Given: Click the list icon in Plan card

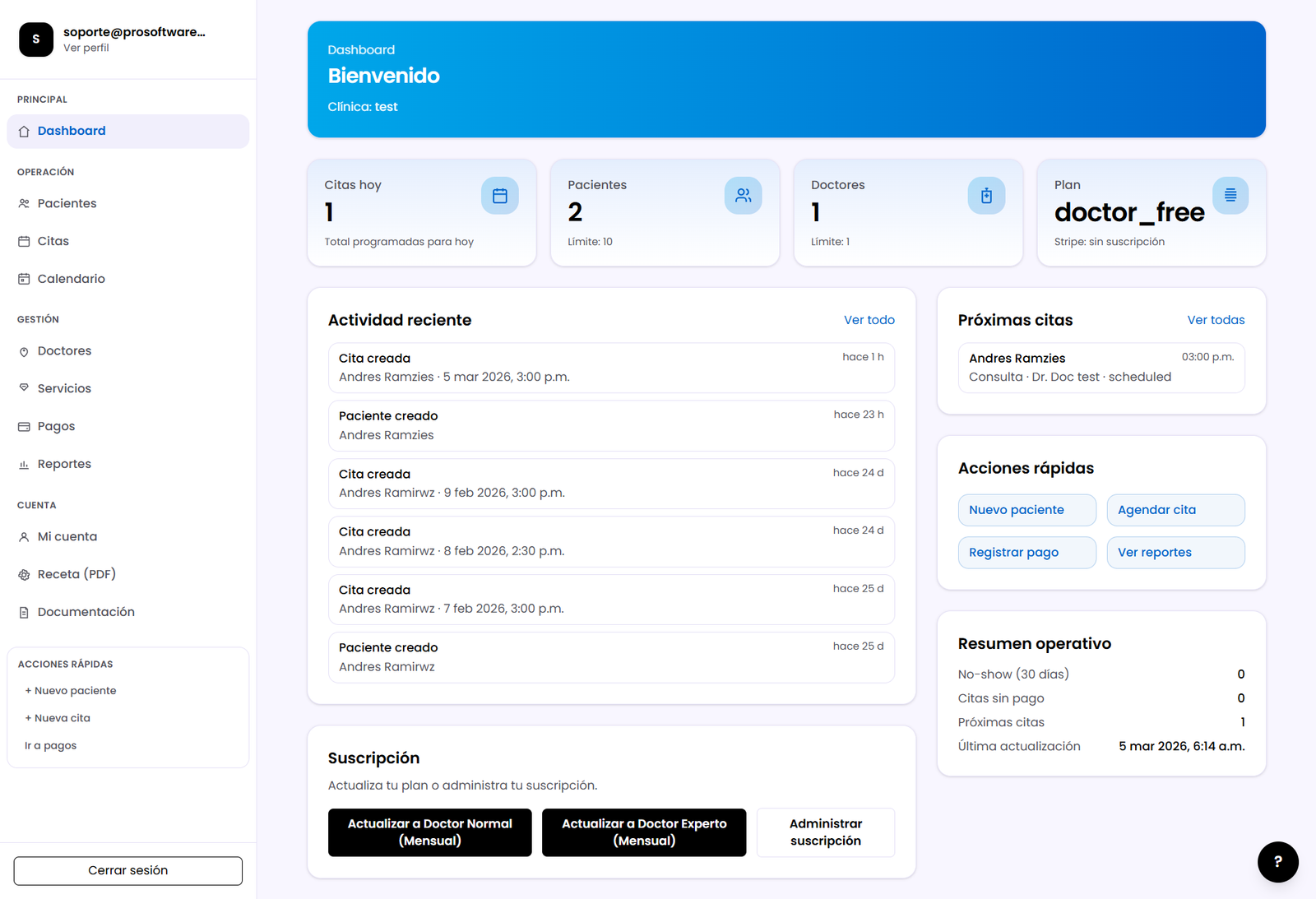Looking at the screenshot, I should tap(1230, 196).
